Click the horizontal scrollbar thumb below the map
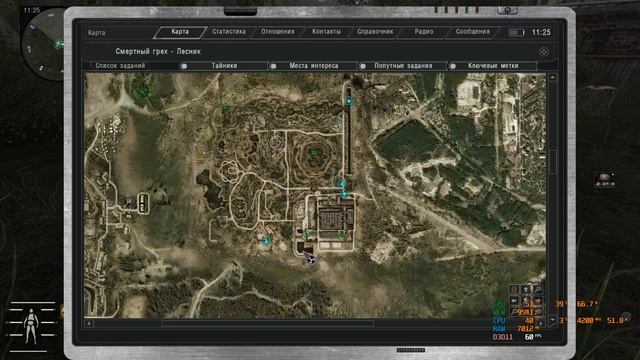Image resolution: width=640 pixels, height=360 pixels. pos(268,323)
